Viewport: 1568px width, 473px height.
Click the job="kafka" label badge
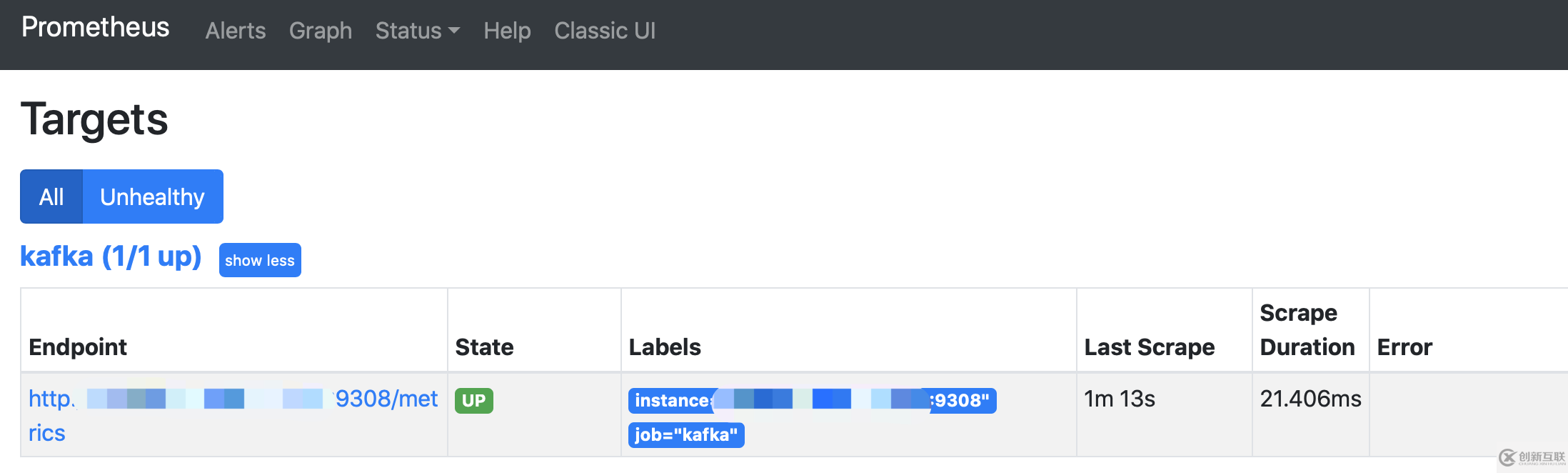tap(686, 435)
